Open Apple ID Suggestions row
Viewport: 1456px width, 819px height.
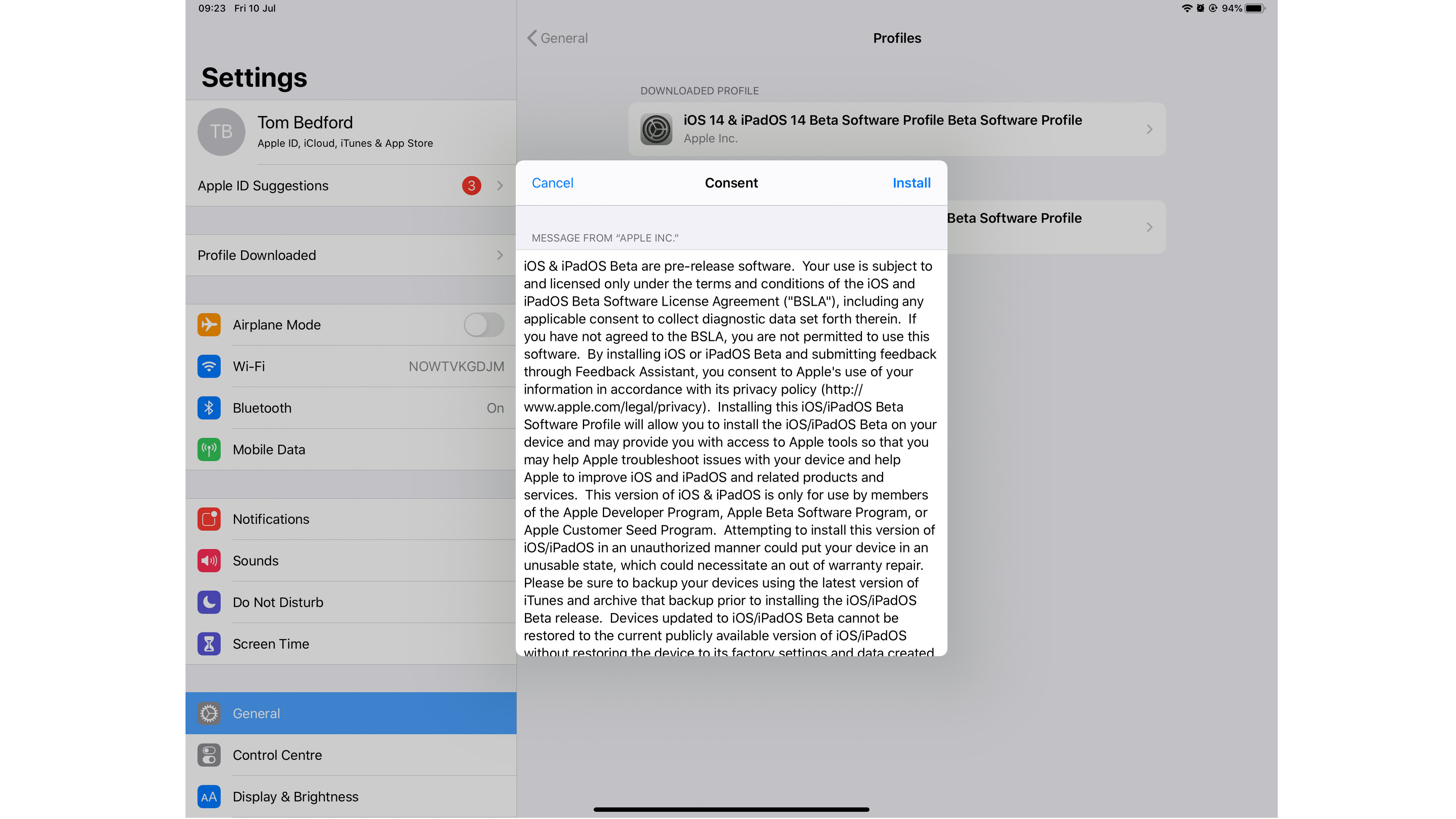[351, 186]
